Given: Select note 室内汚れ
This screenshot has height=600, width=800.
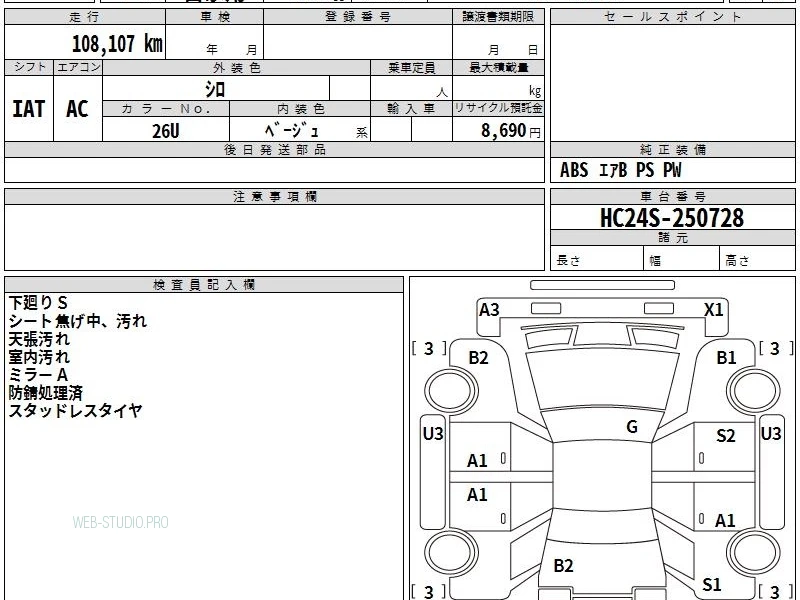Looking at the screenshot, I should [x=39, y=357].
